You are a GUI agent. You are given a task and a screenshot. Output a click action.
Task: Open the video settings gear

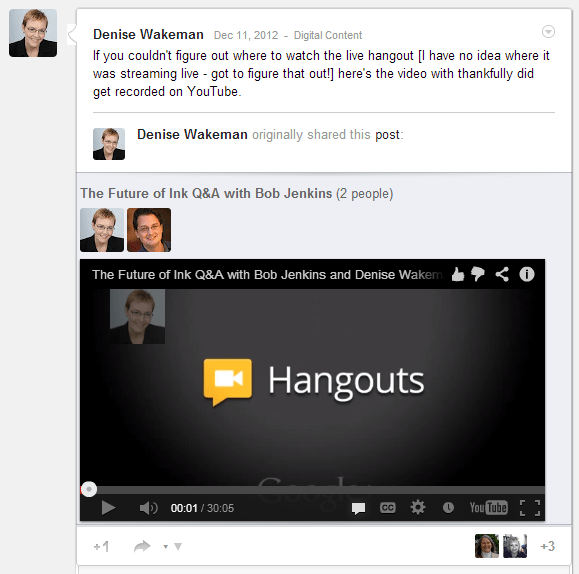click(418, 508)
